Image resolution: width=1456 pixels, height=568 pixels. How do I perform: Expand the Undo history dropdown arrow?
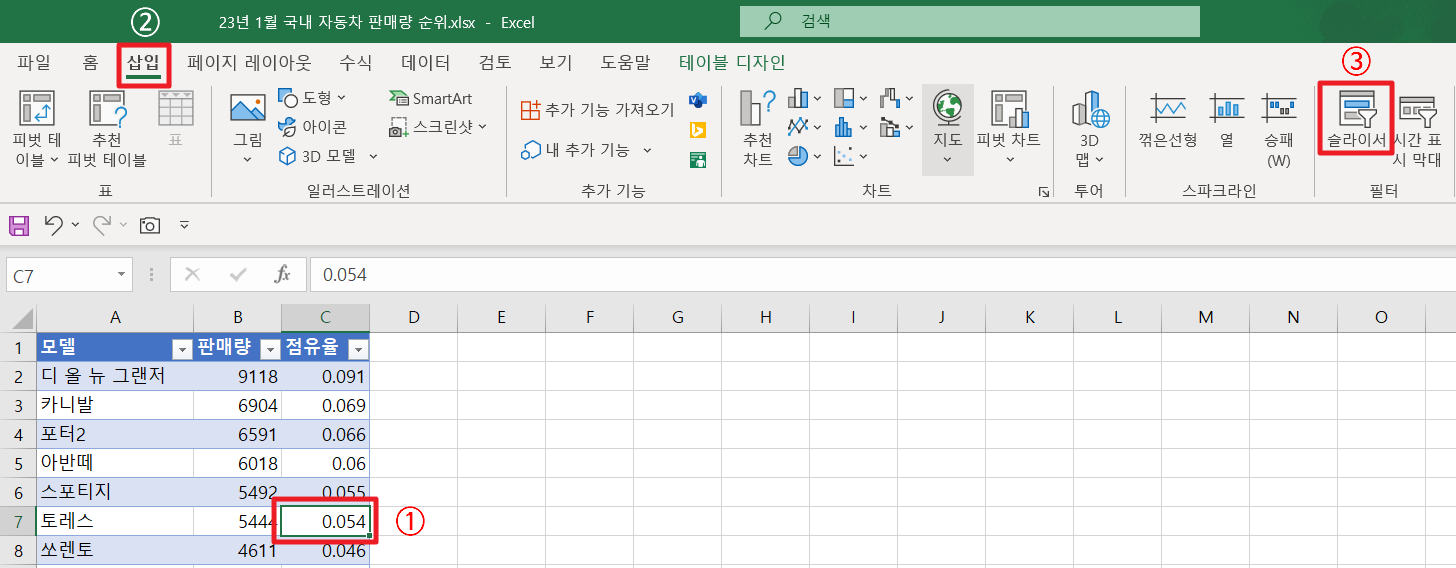tap(76, 225)
